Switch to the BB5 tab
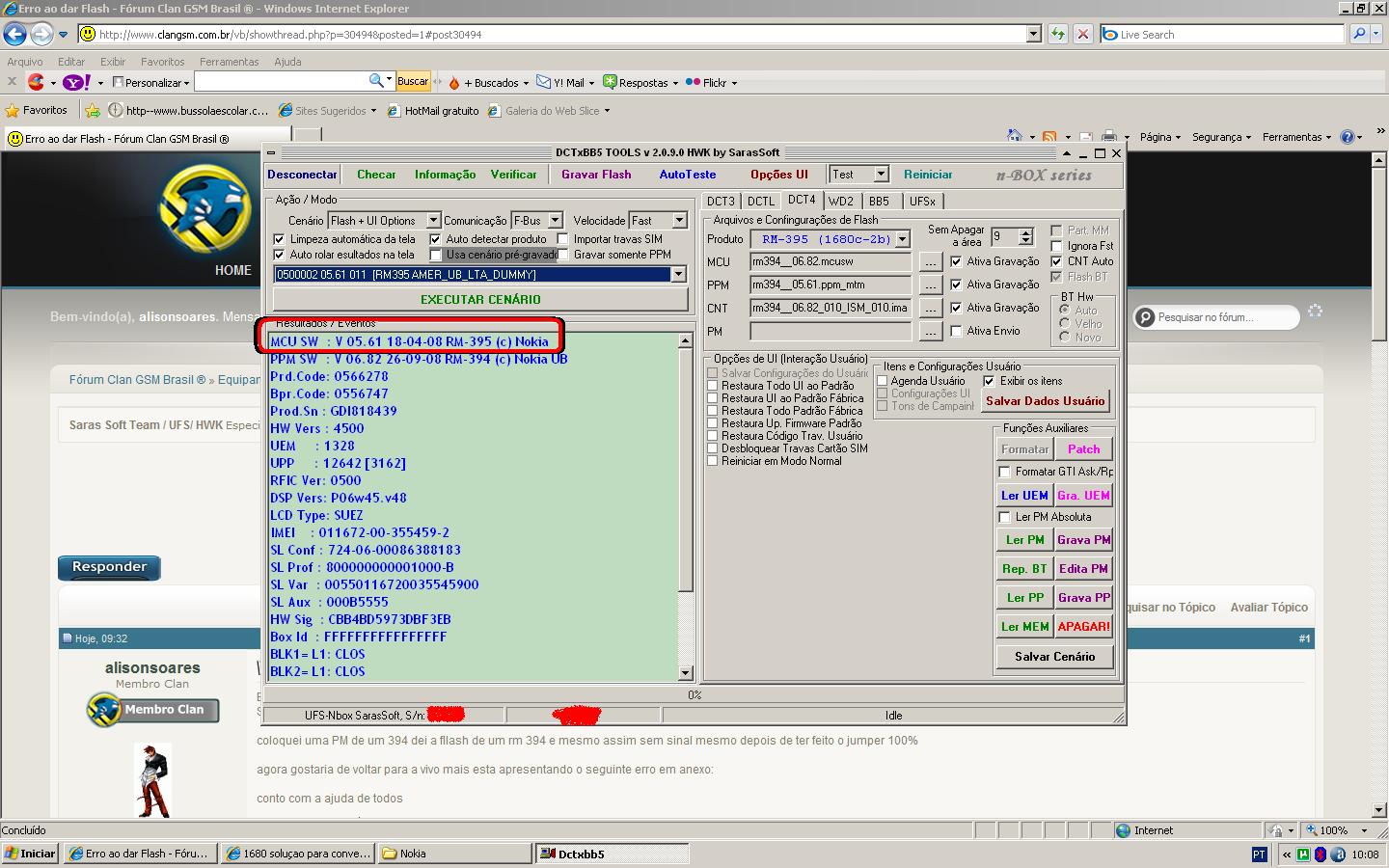This screenshot has height=868, width=1389. point(879,202)
